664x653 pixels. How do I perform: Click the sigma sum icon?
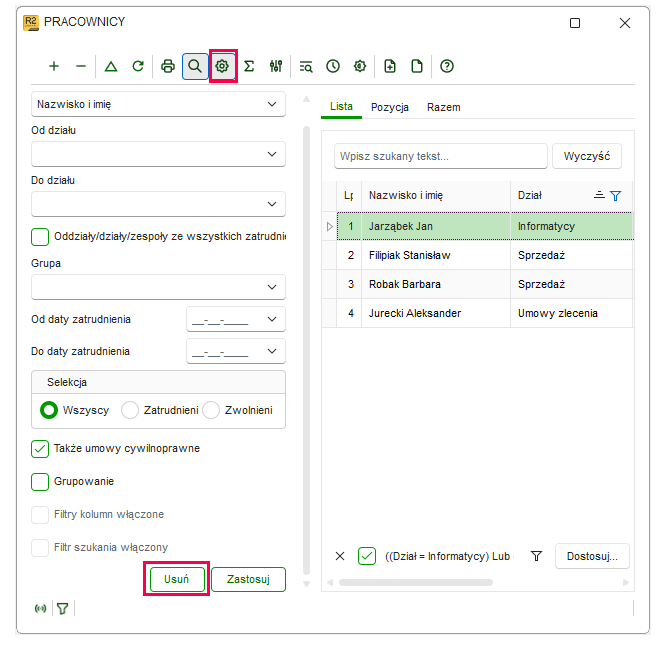point(249,66)
